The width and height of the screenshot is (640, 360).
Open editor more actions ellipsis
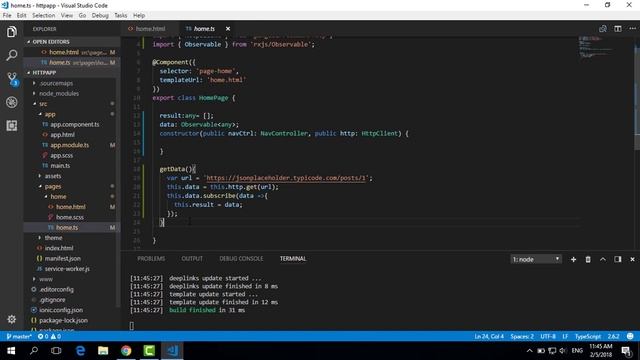632,29
